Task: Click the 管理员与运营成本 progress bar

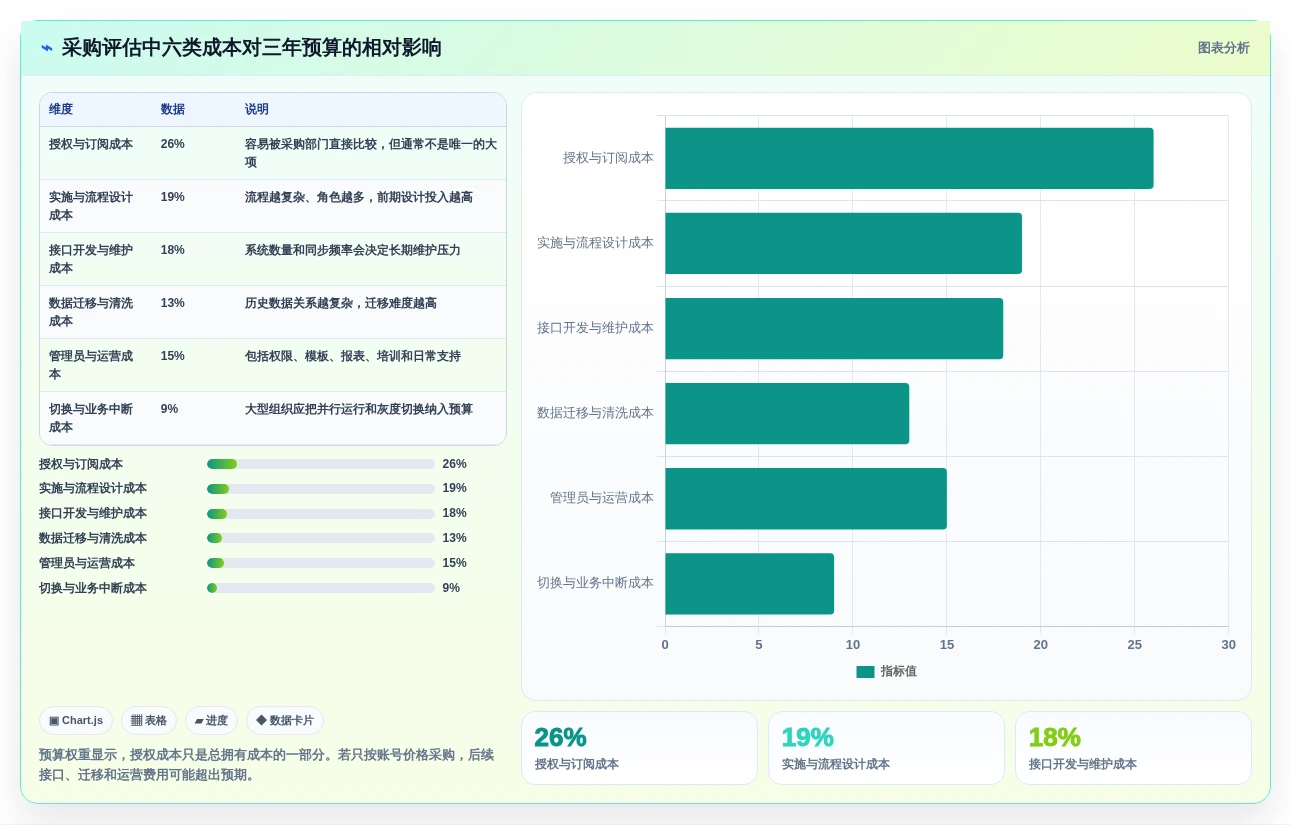Action: click(x=320, y=563)
